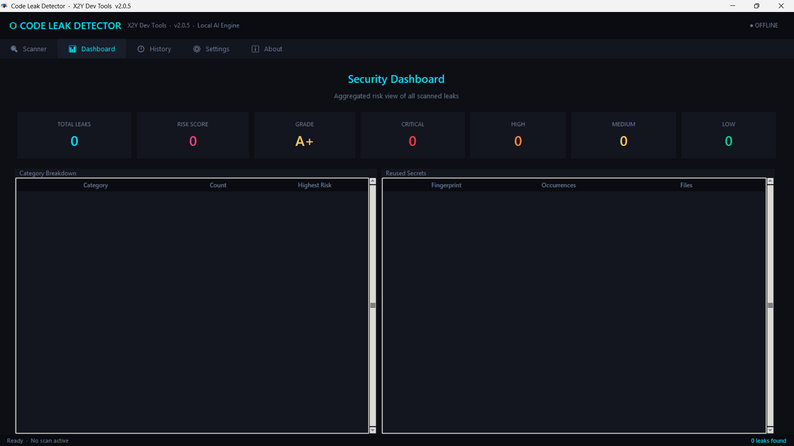Click 'Ready · No scan active' status text
This screenshot has width=794, height=446.
coord(37,441)
